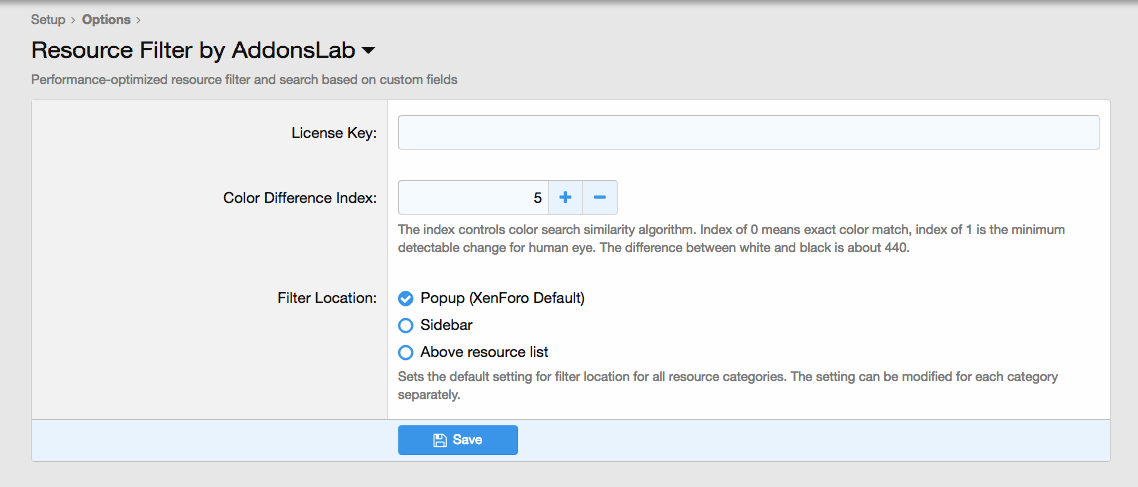Click the chevron separator after Setup breadcrumb

tap(73, 20)
